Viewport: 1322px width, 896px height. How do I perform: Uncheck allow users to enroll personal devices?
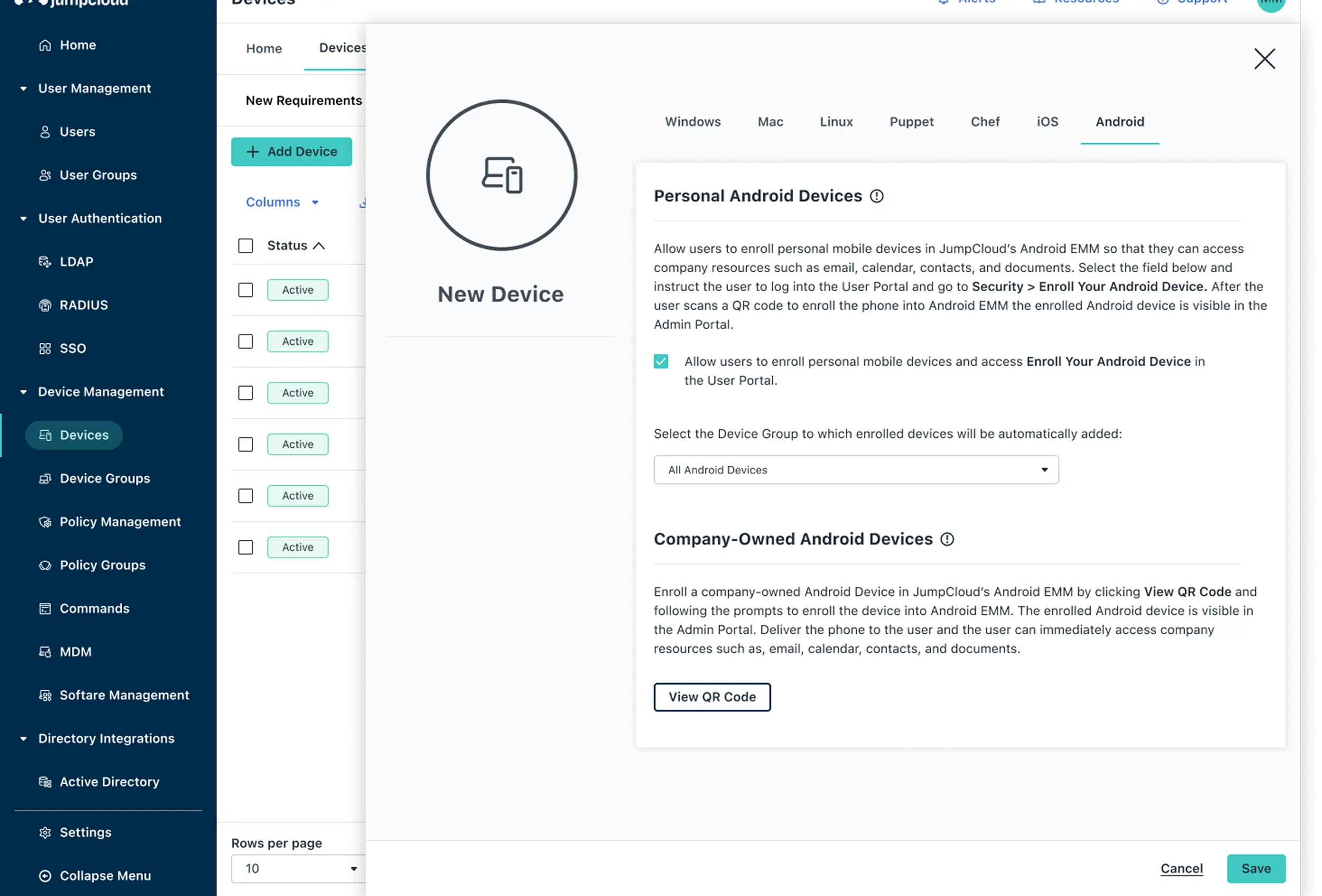click(660, 362)
